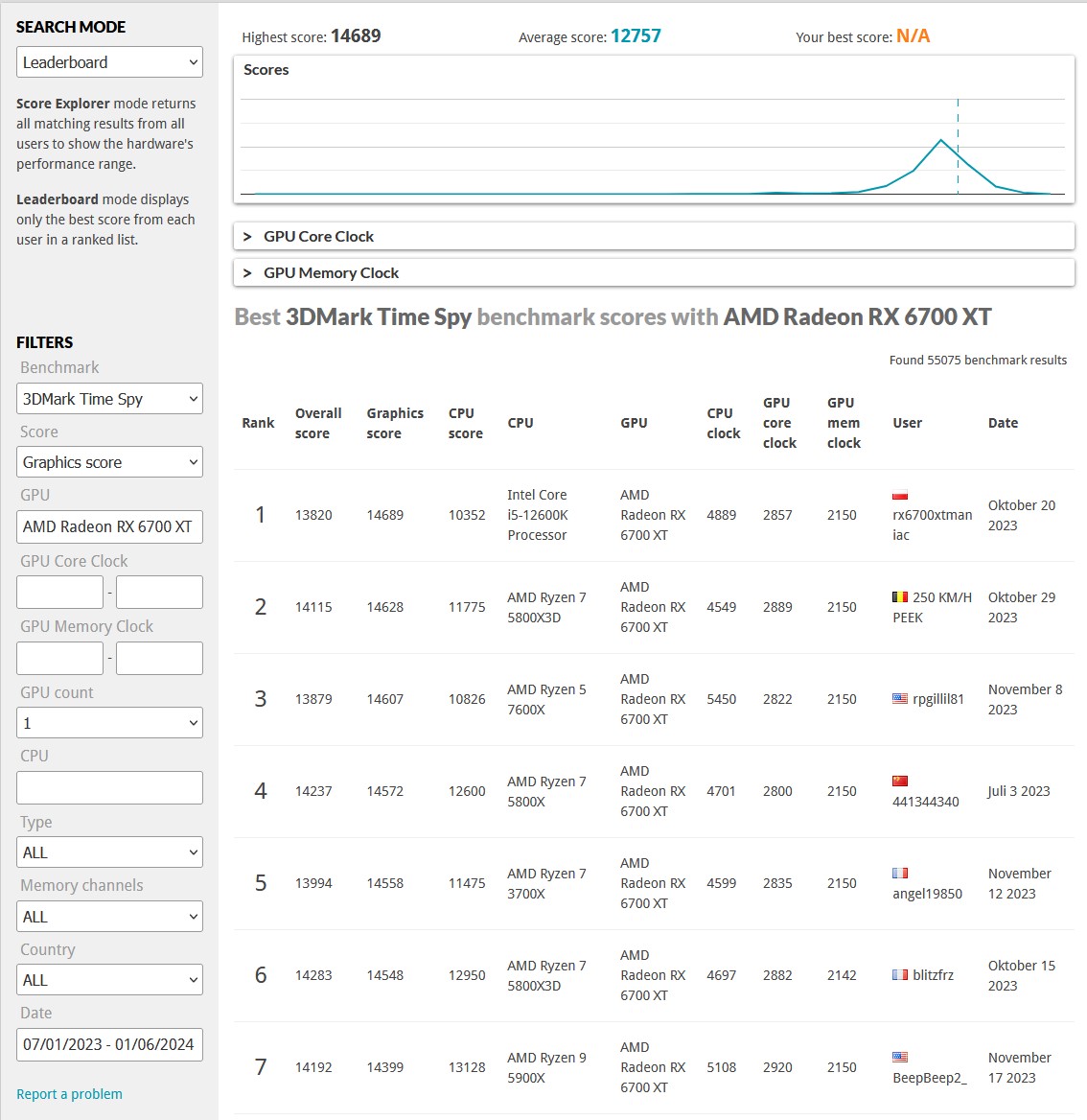Click the Belgium flag next to 250 KM/H PEEK
This screenshot has height=1120, width=1087.
[x=900, y=597]
